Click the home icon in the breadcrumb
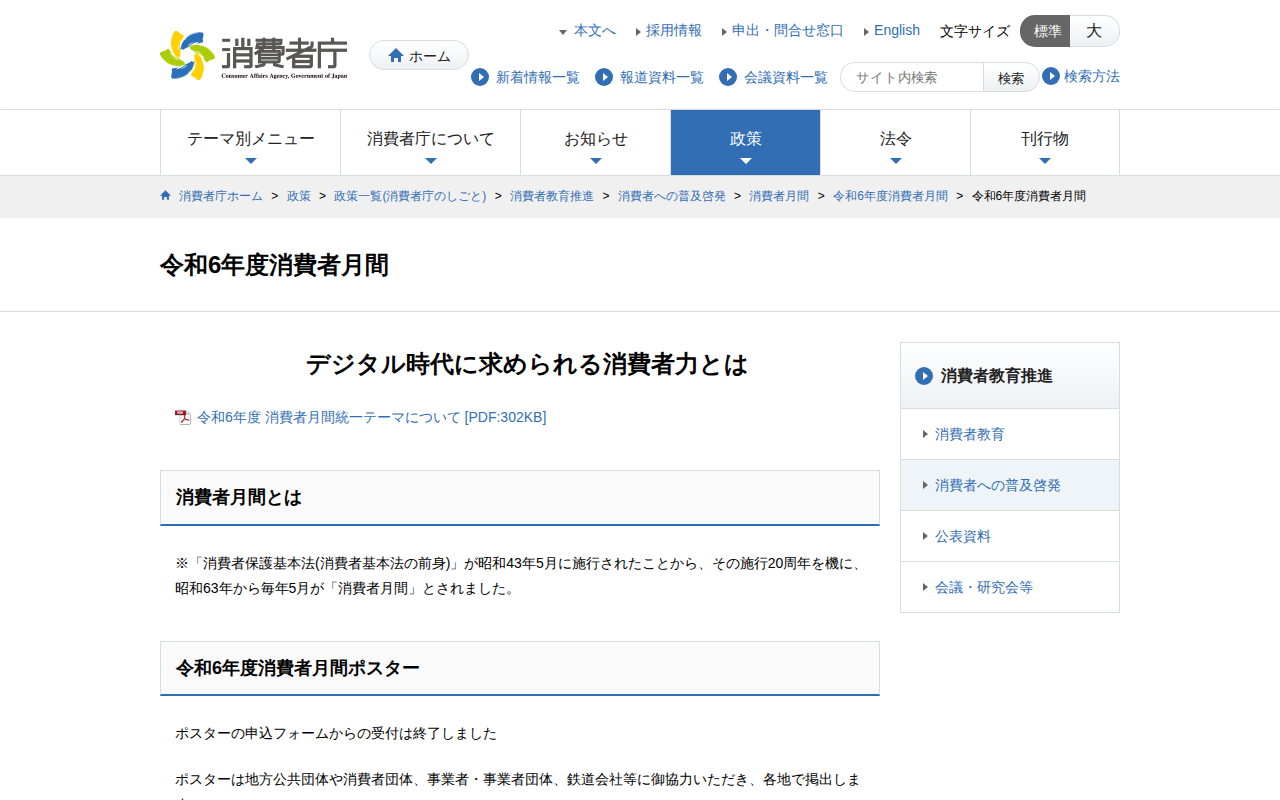Viewport: 1280px width, 800px height. [166, 195]
